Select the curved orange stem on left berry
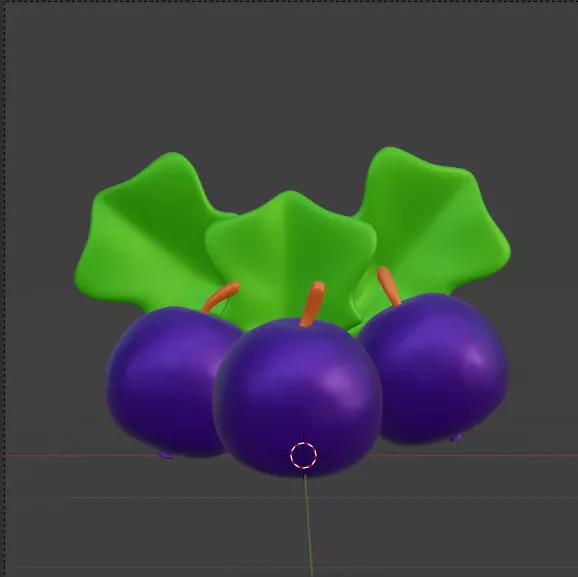Viewport: 578px width, 577px height. (221, 296)
